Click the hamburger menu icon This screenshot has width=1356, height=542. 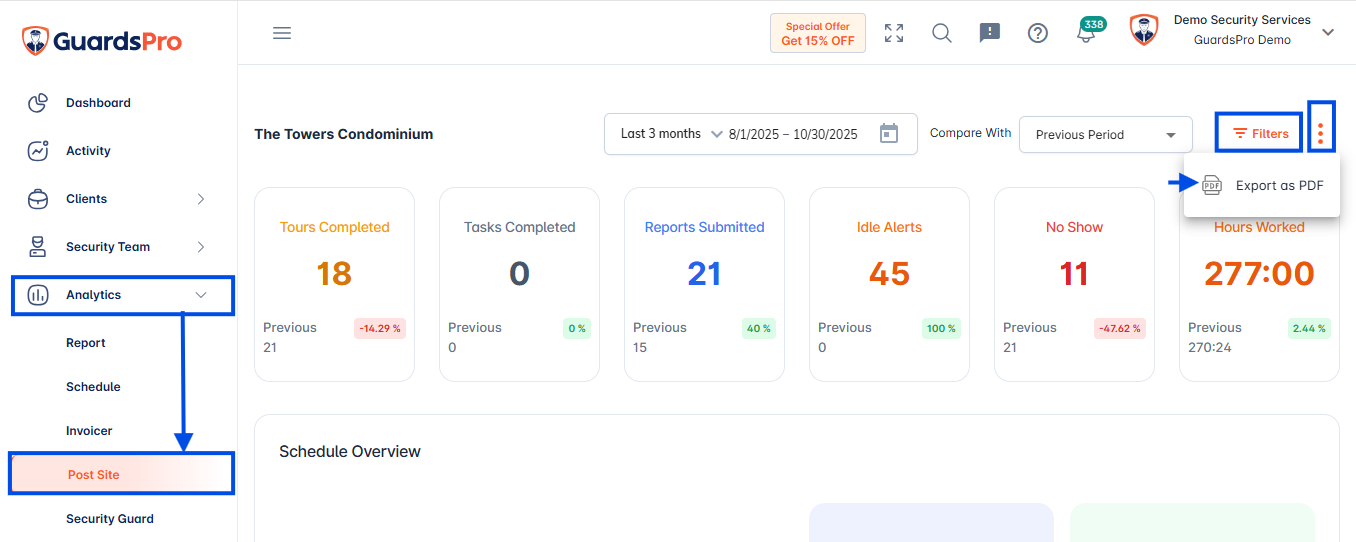click(x=282, y=33)
